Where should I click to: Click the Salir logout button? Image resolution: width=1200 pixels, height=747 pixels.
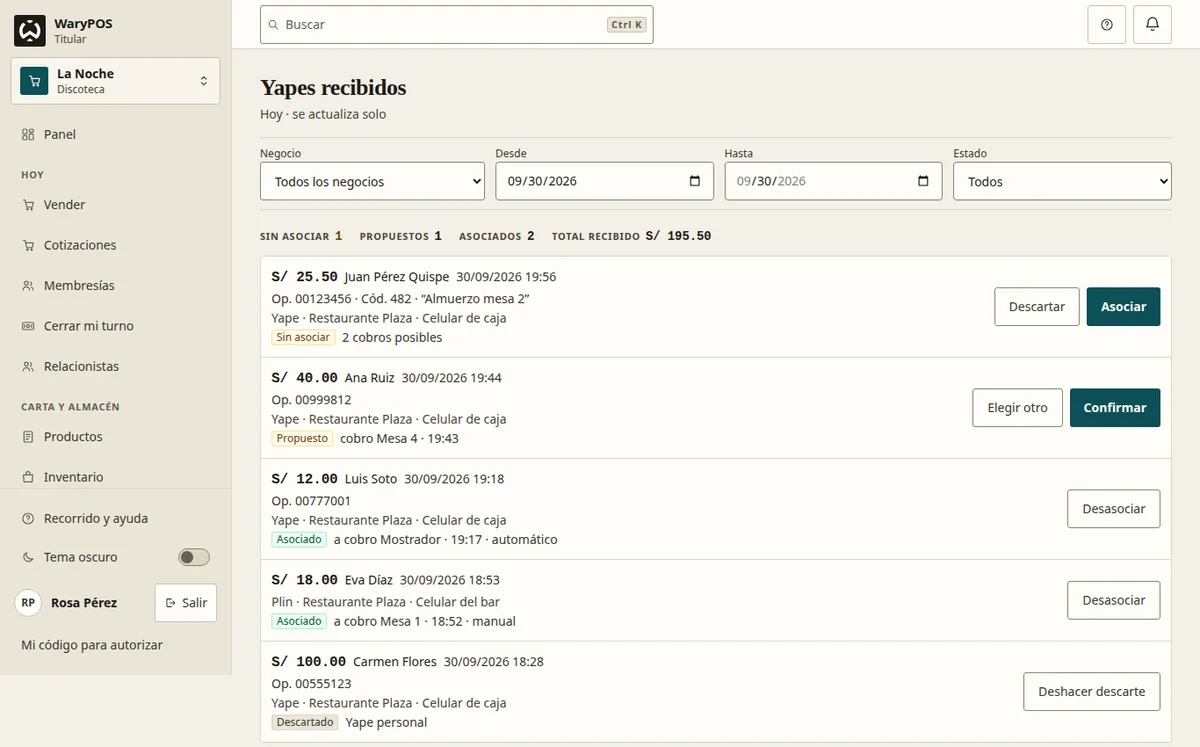186,603
